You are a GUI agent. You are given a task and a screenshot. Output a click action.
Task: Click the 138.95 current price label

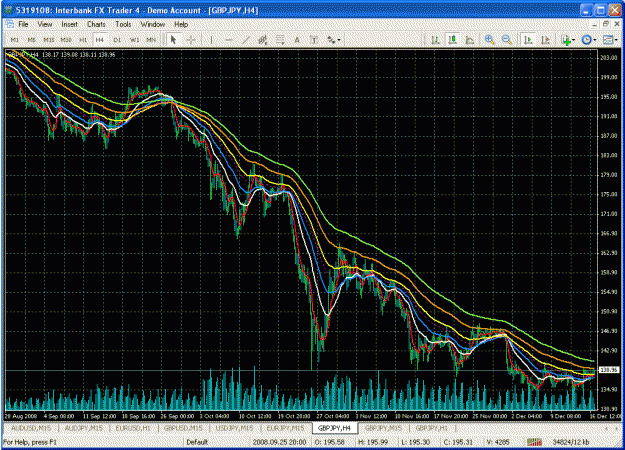[x=609, y=370]
